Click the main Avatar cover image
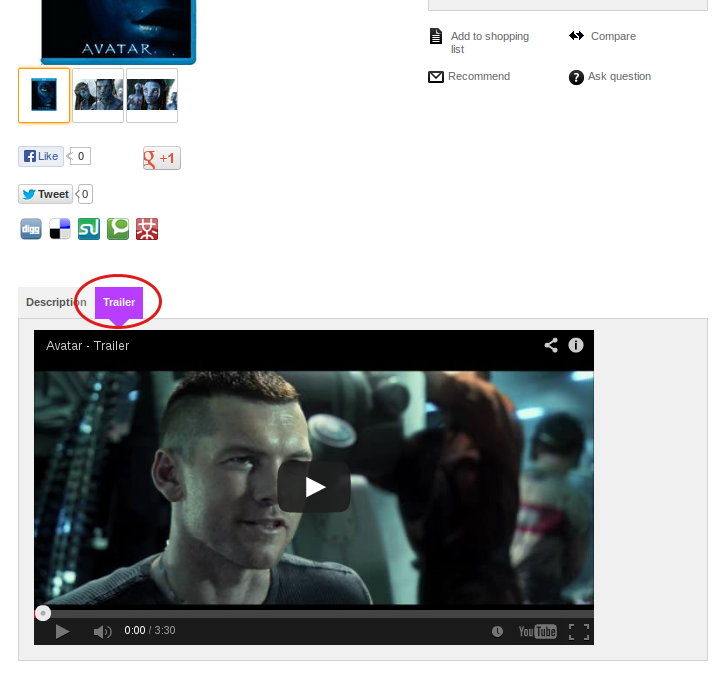This screenshot has height=673, width=720. pos(118,30)
